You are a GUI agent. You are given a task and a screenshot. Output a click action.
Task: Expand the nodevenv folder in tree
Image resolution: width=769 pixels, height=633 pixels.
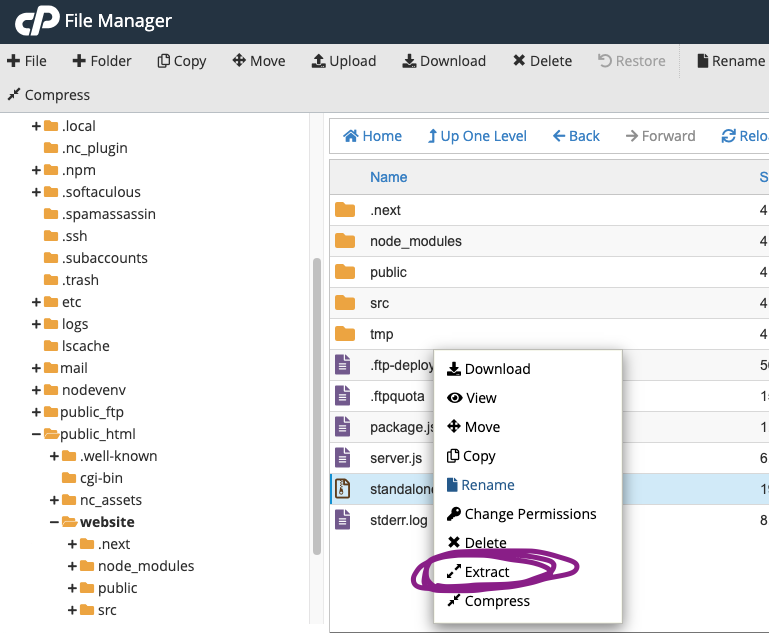click(36, 390)
